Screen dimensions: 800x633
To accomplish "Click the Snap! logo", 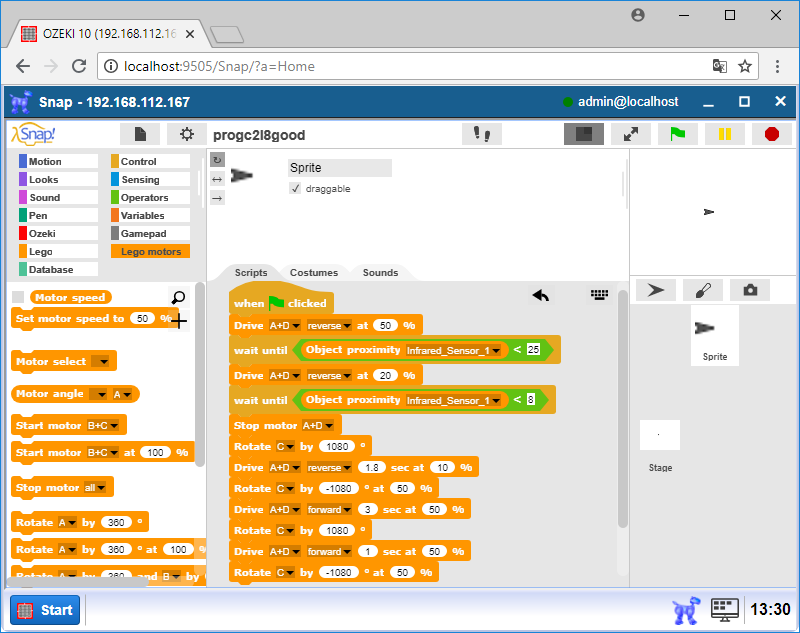I will (x=34, y=134).
